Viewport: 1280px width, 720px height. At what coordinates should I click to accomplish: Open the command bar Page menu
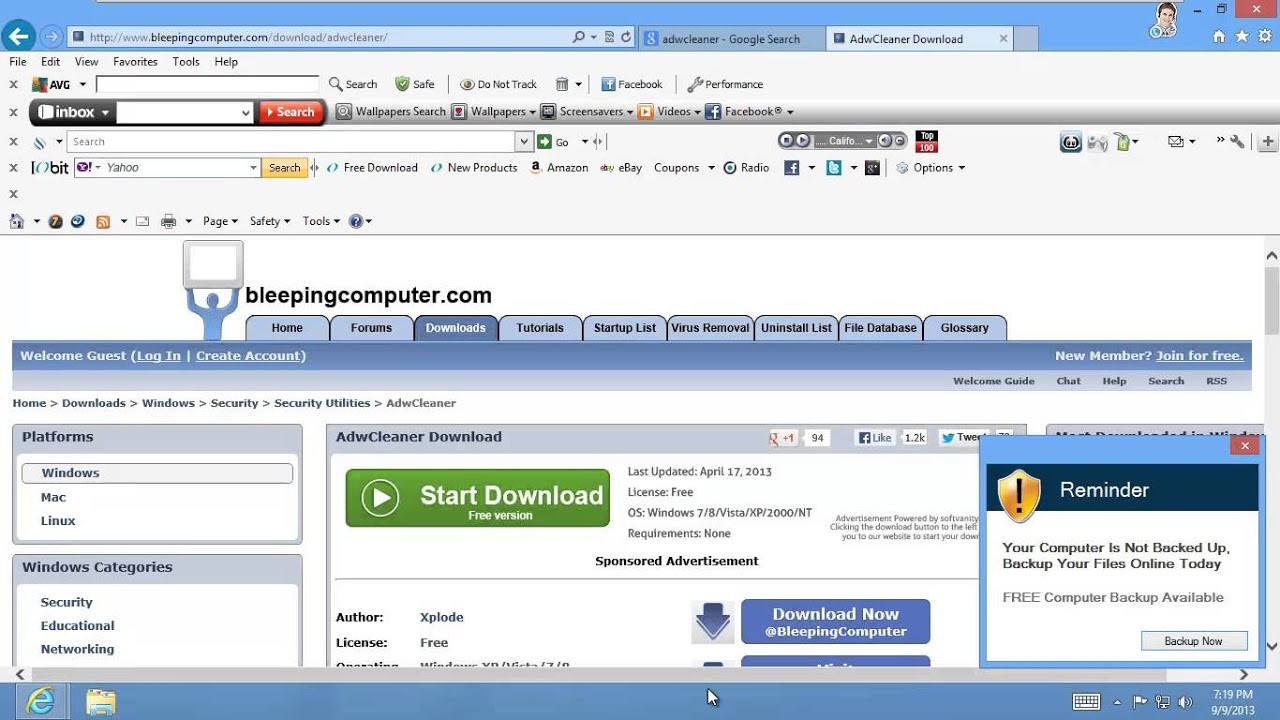pos(220,221)
